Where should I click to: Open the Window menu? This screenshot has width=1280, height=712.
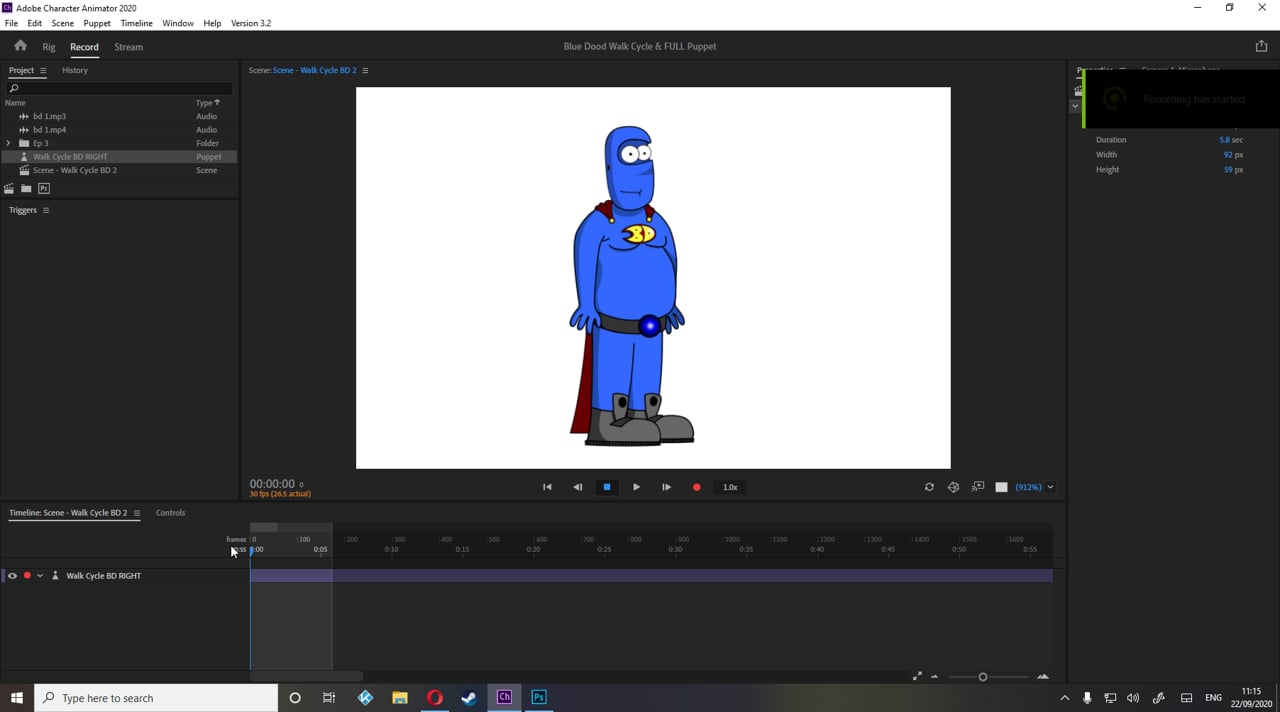[178, 23]
